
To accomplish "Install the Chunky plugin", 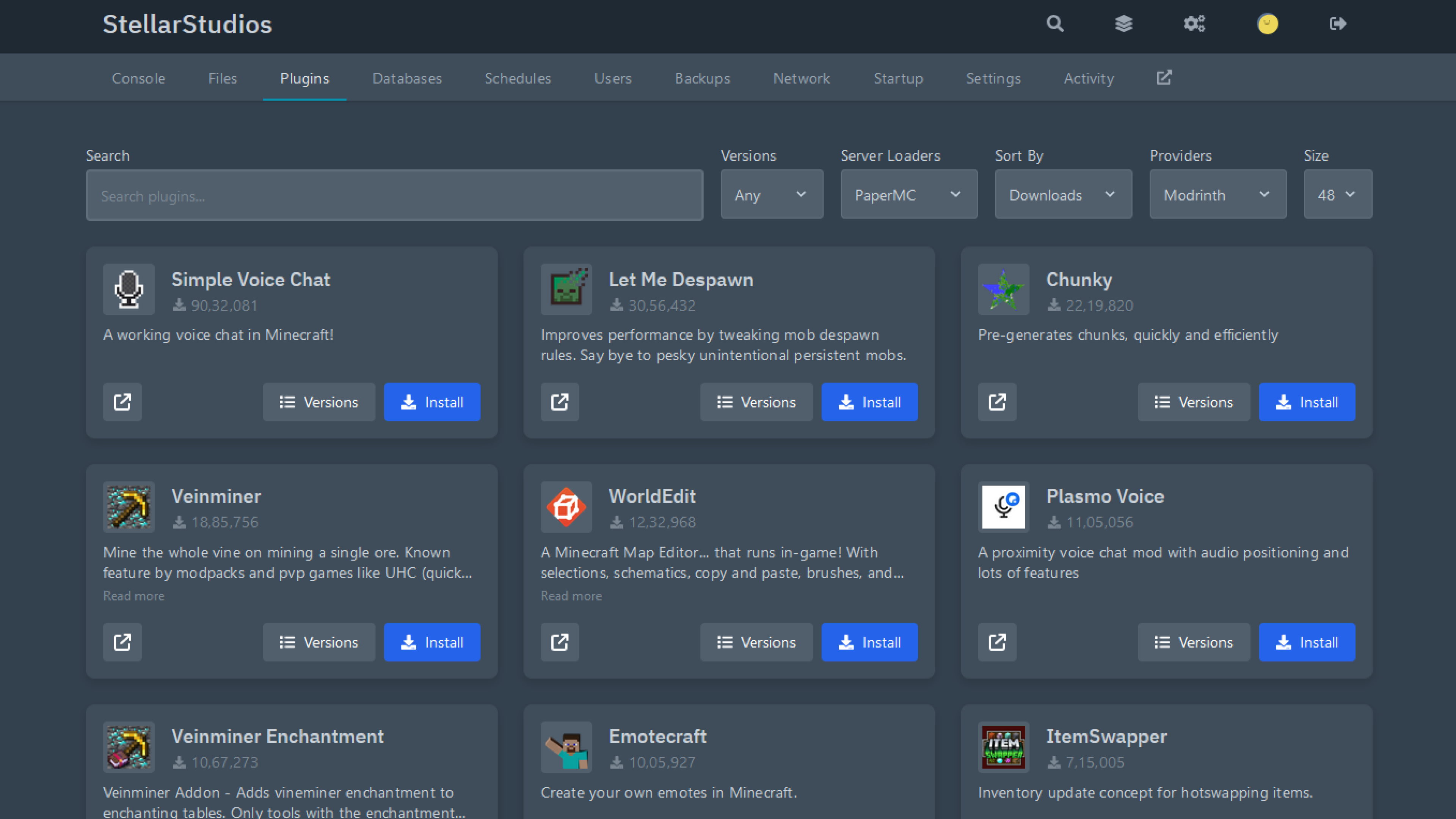I will click(x=1307, y=402).
